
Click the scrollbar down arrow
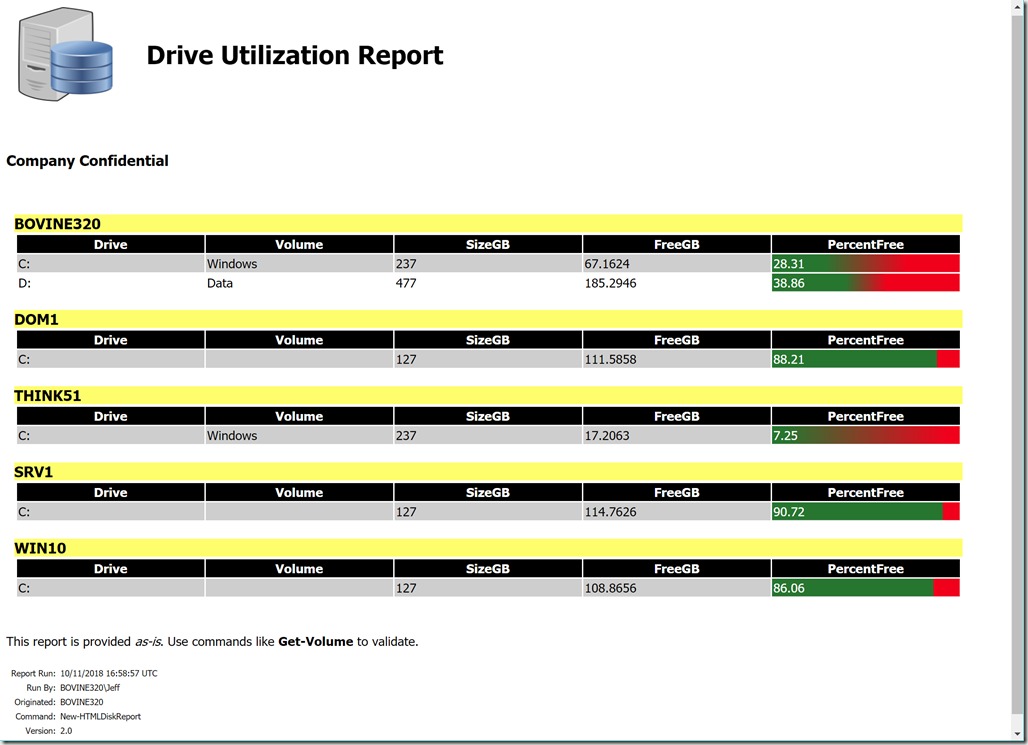tap(1019, 733)
